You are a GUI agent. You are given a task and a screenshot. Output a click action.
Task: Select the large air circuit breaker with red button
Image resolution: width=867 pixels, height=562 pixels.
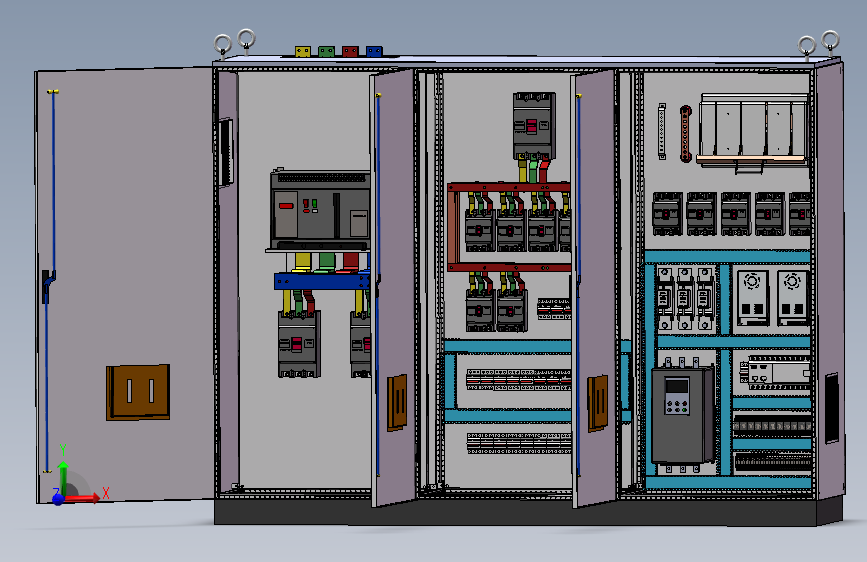tap(320, 211)
